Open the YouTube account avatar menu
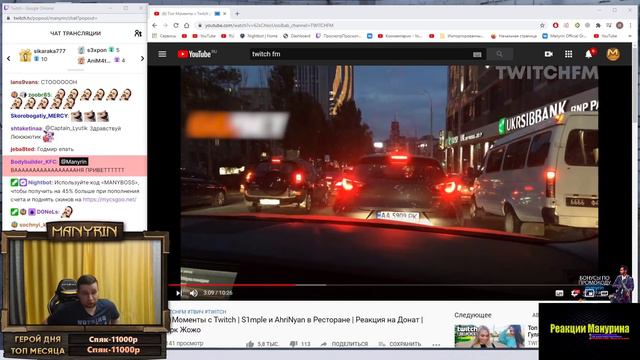 pyautogui.click(x=613, y=54)
